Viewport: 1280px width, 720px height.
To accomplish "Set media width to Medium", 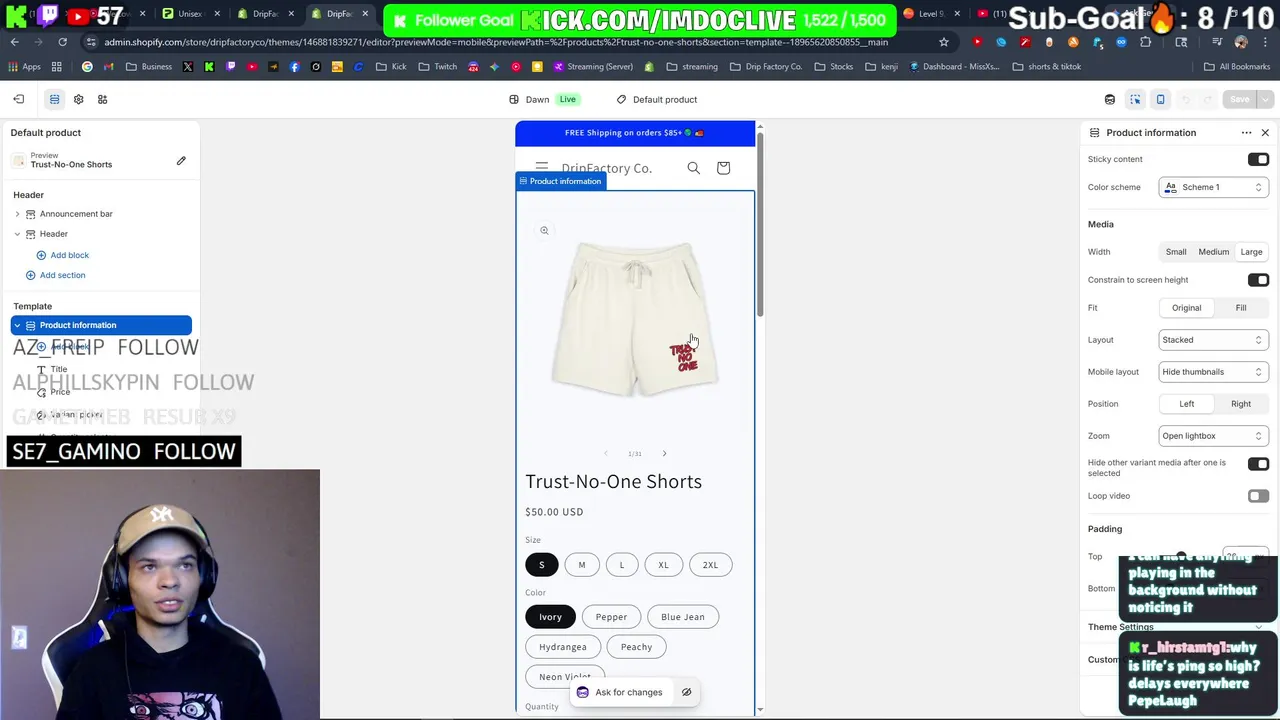I will click(1213, 252).
